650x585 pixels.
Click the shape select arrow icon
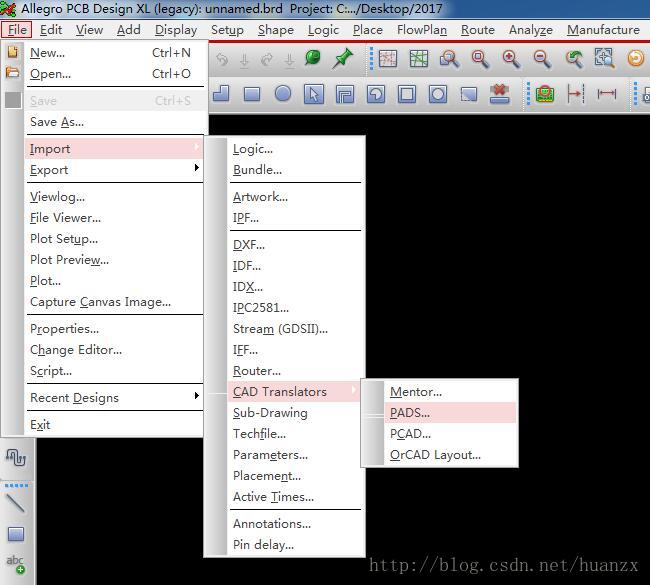click(x=314, y=94)
